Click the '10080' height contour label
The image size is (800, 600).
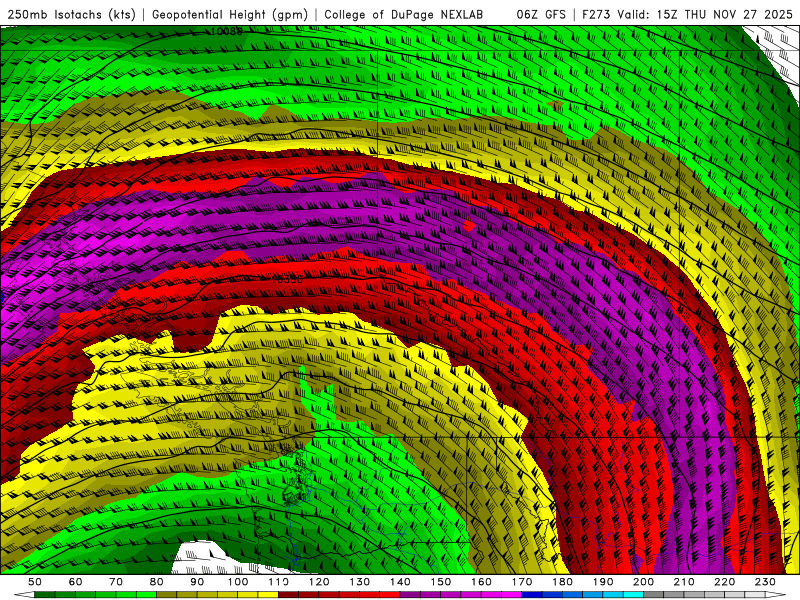227,31
